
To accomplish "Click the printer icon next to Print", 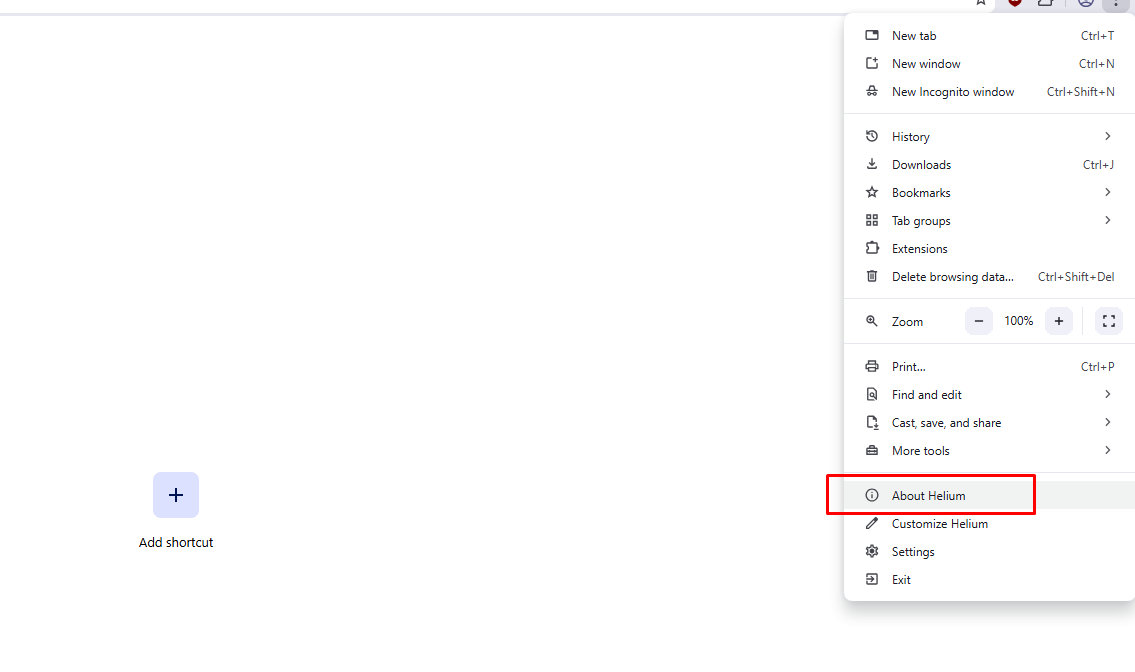I will coord(872,366).
